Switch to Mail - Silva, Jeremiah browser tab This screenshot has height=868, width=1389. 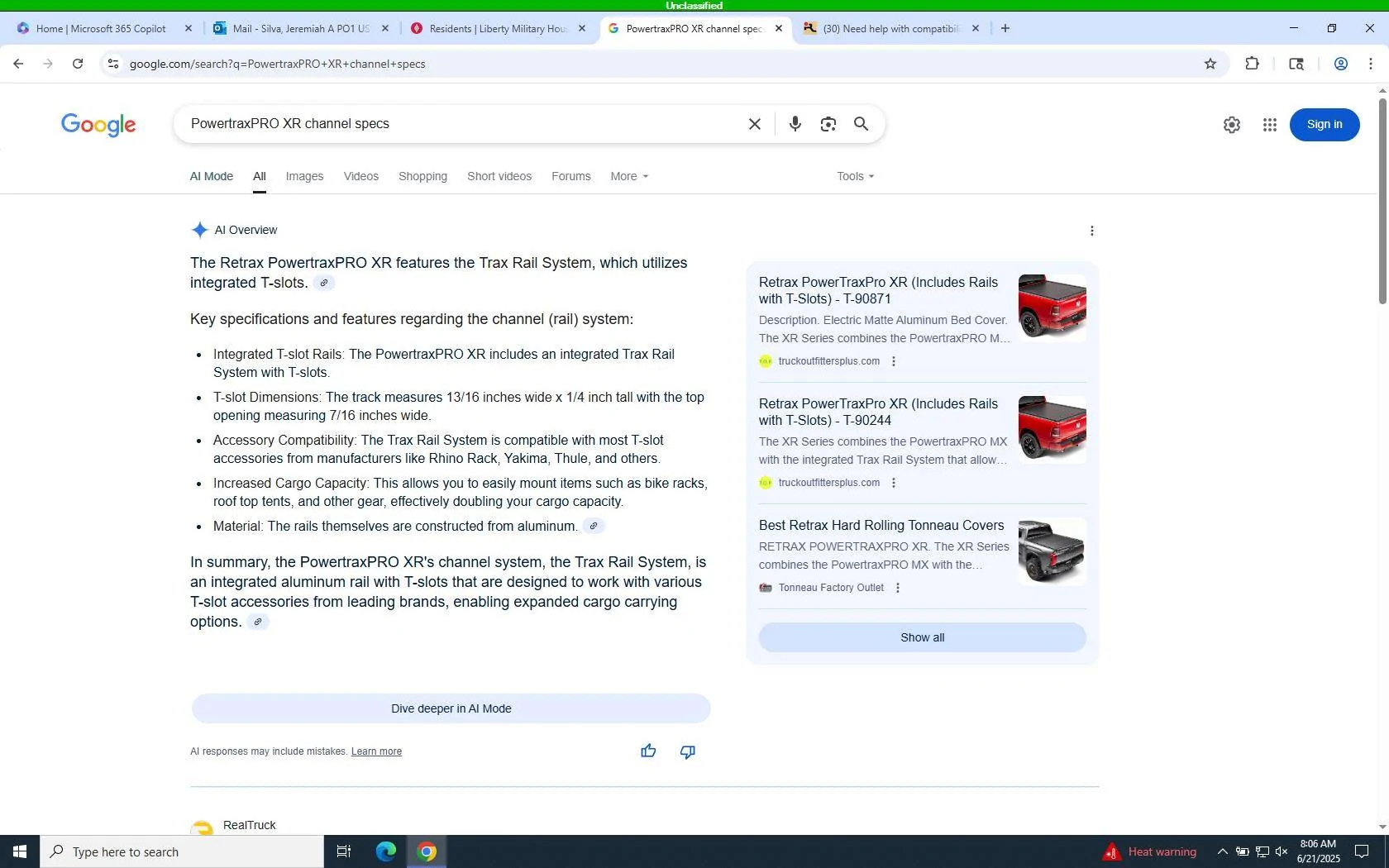299,28
